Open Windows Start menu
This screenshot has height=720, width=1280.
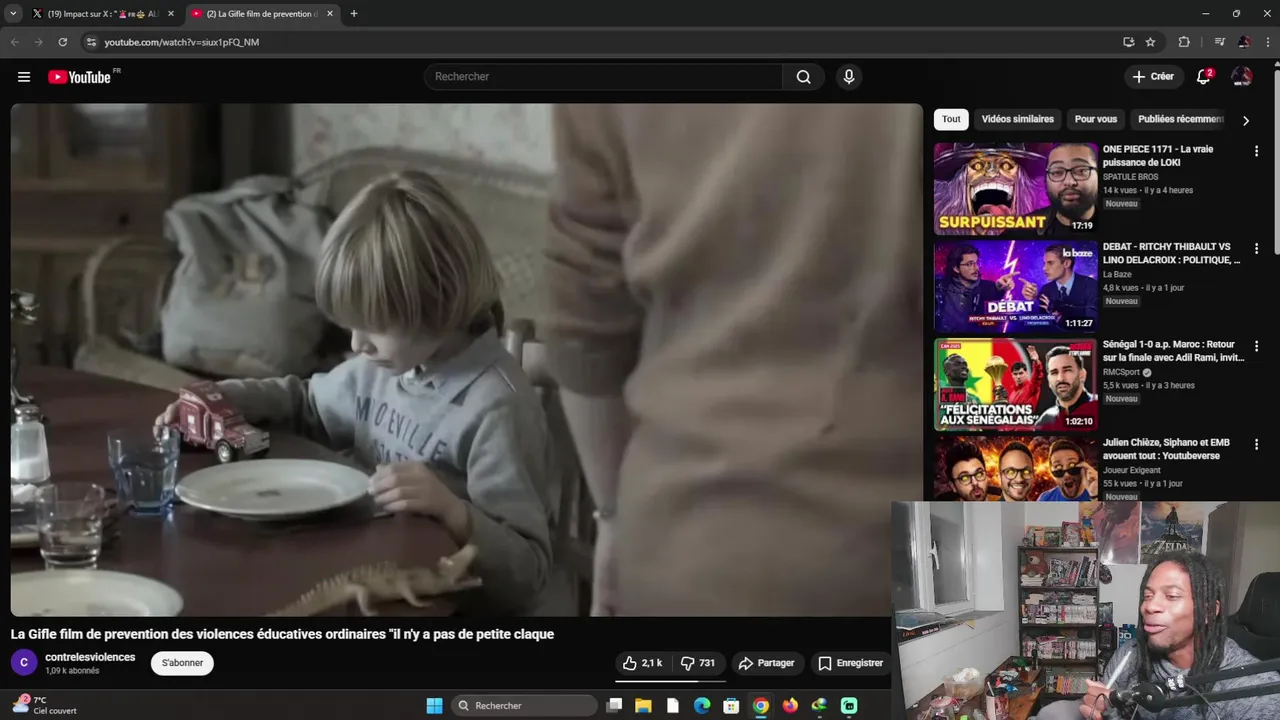[x=434, y=706]
